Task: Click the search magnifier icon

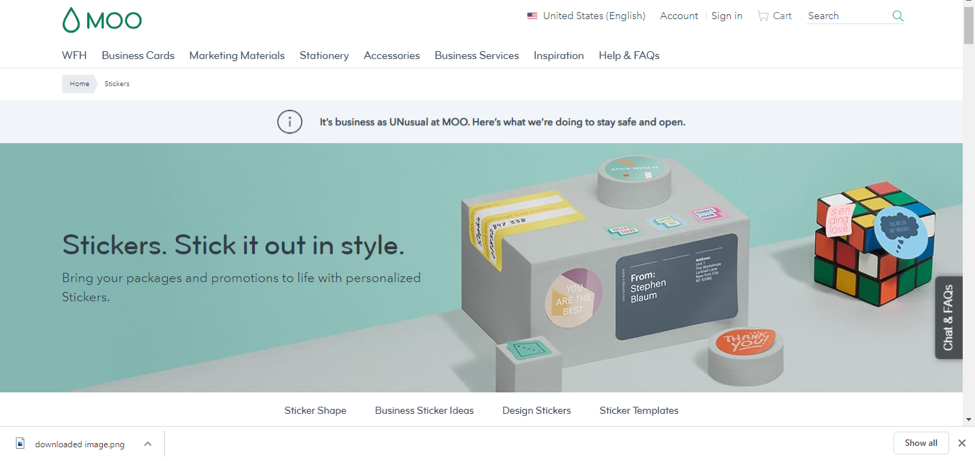Action: (898, 16)
